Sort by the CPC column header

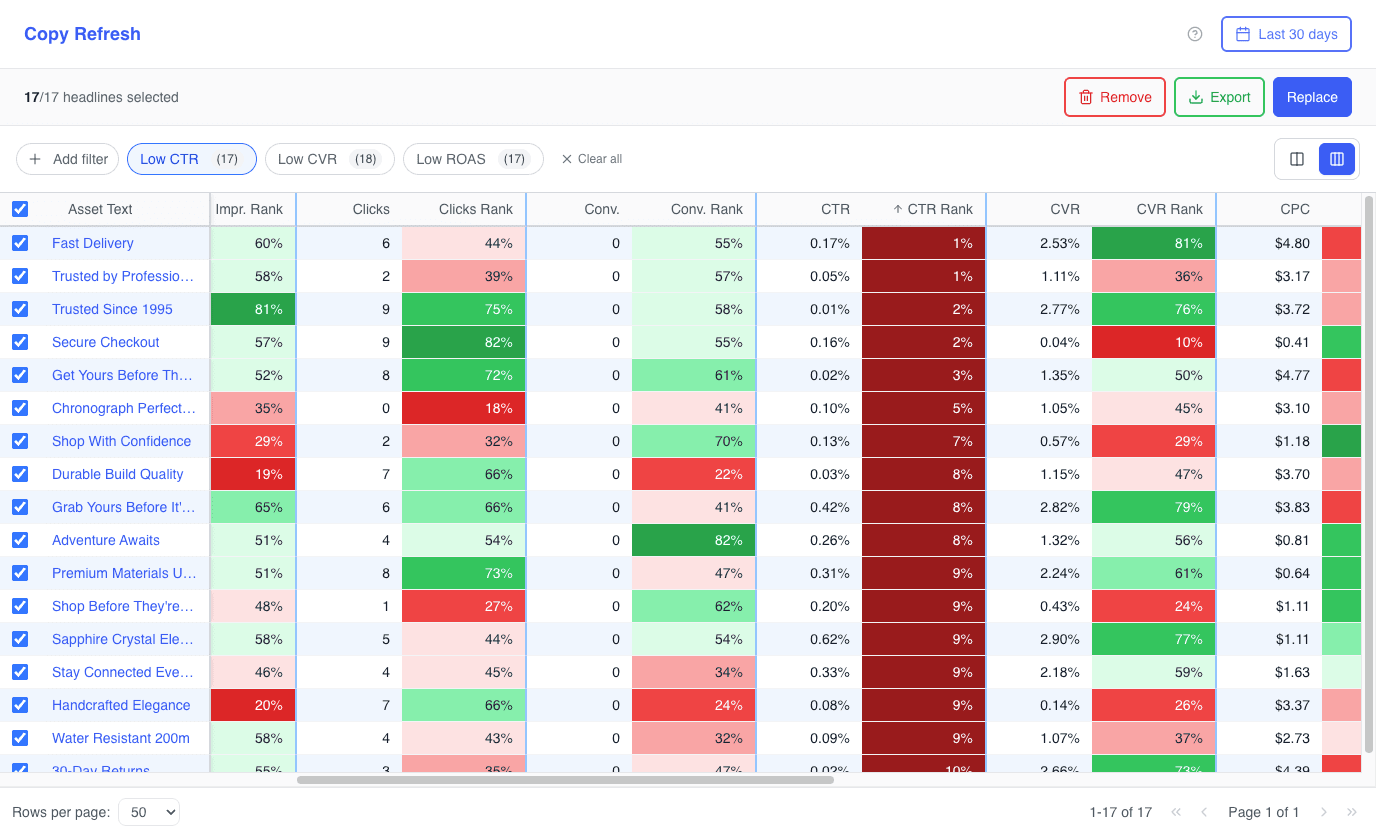[x=1295, y=209]
